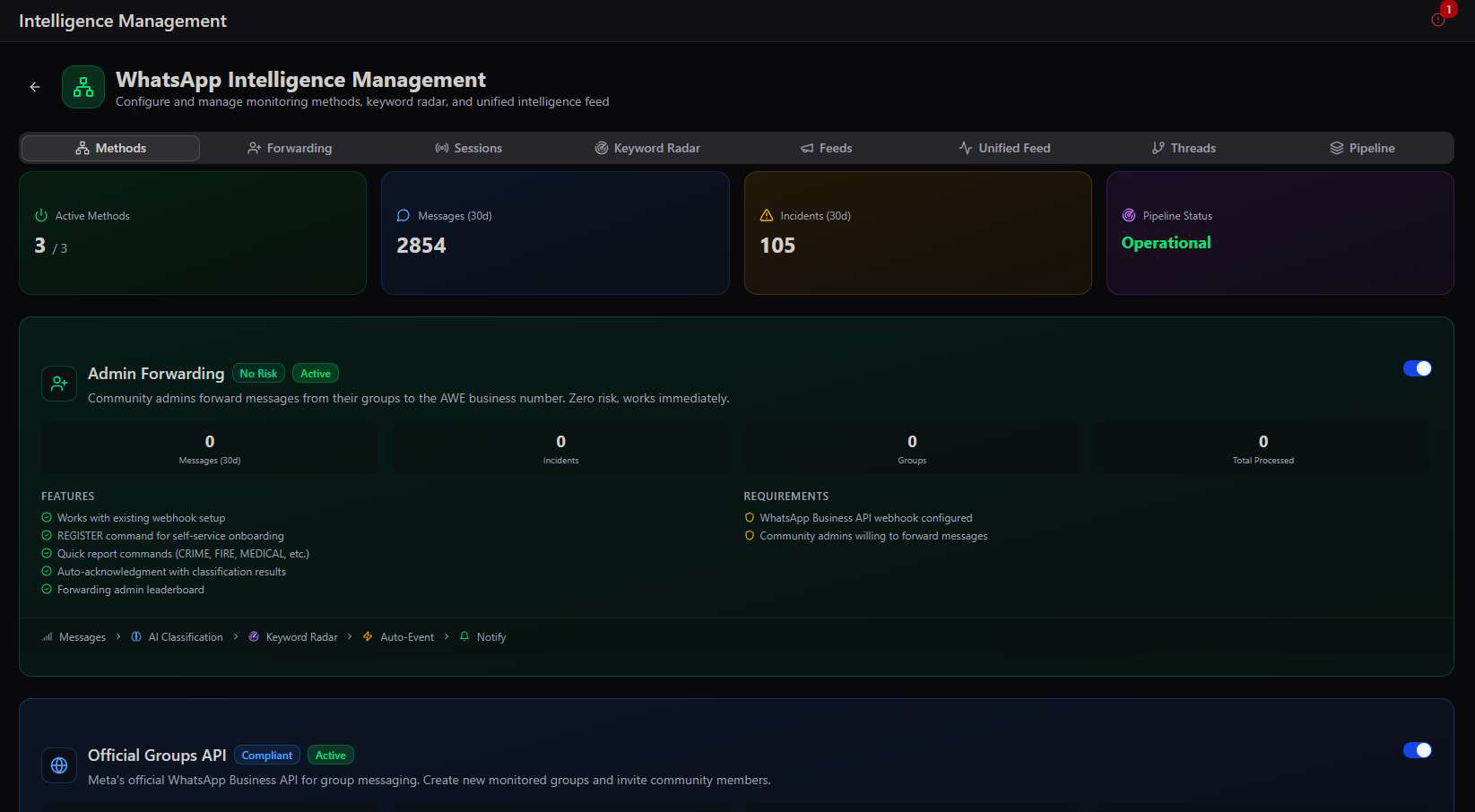
Task: Click the Admin Forwarding user-plus icon
Action: pos(59,384)
